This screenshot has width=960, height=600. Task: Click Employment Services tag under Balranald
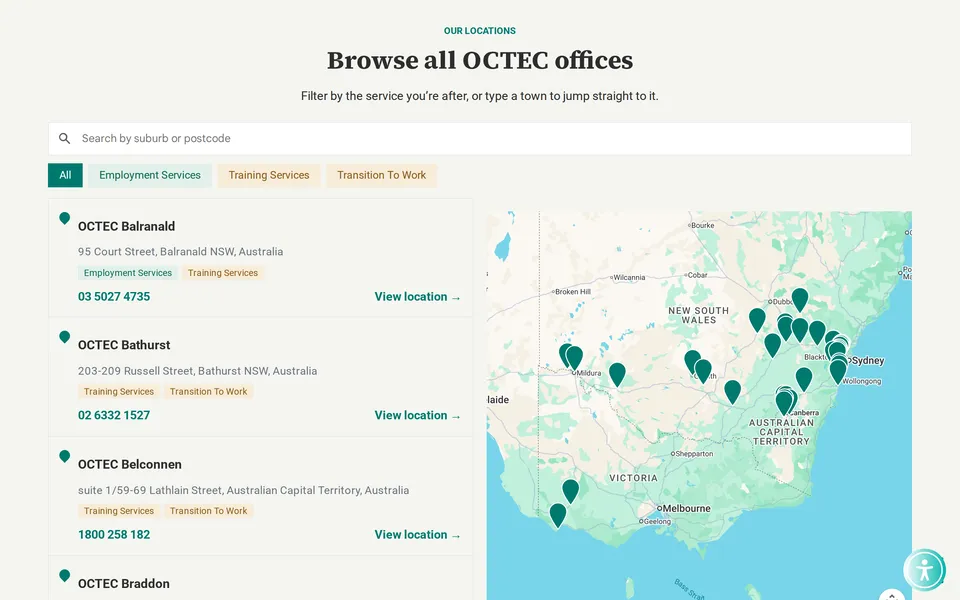(x=128, y=273)
